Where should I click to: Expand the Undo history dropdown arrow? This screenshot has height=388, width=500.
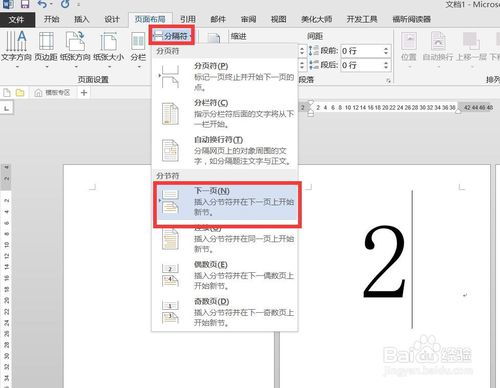pyautogui.click(x=51, y=4)
